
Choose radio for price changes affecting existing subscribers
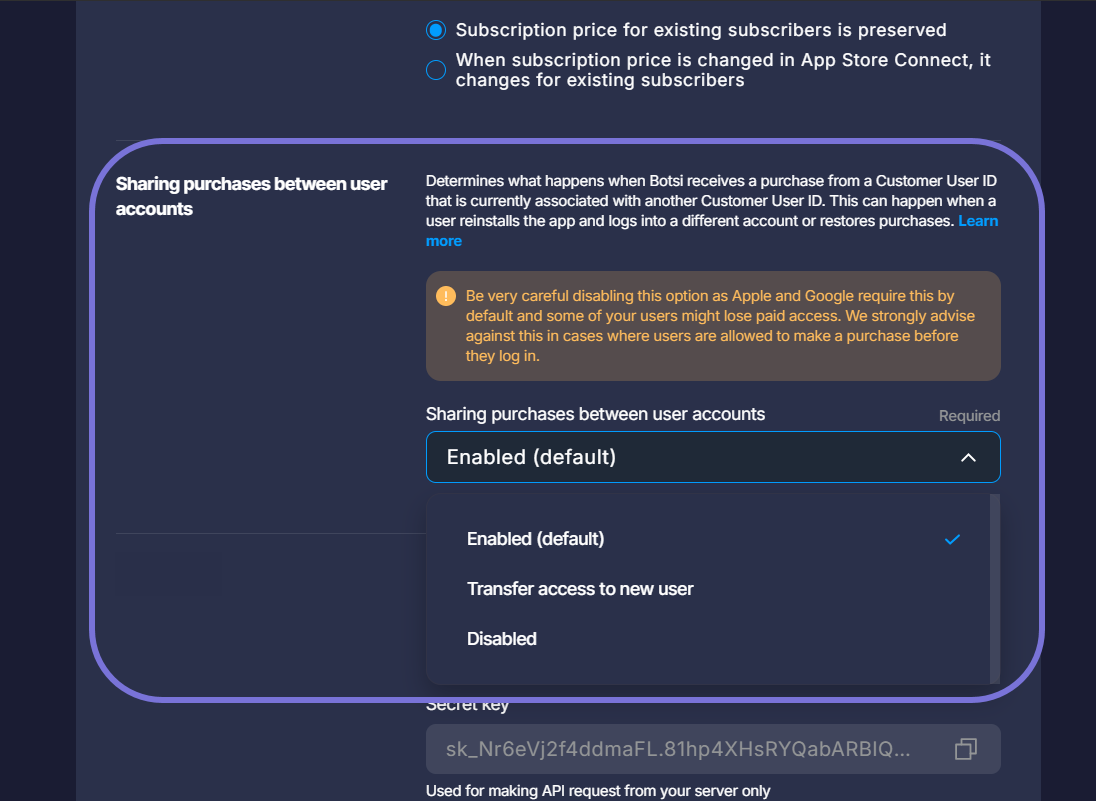click(436, 70)
